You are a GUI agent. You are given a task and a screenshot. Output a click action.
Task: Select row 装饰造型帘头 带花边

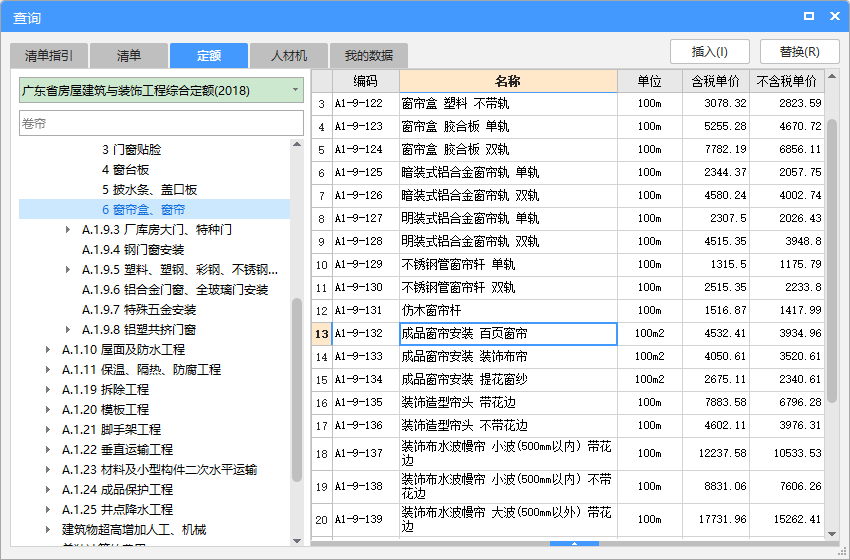(568, 403)
